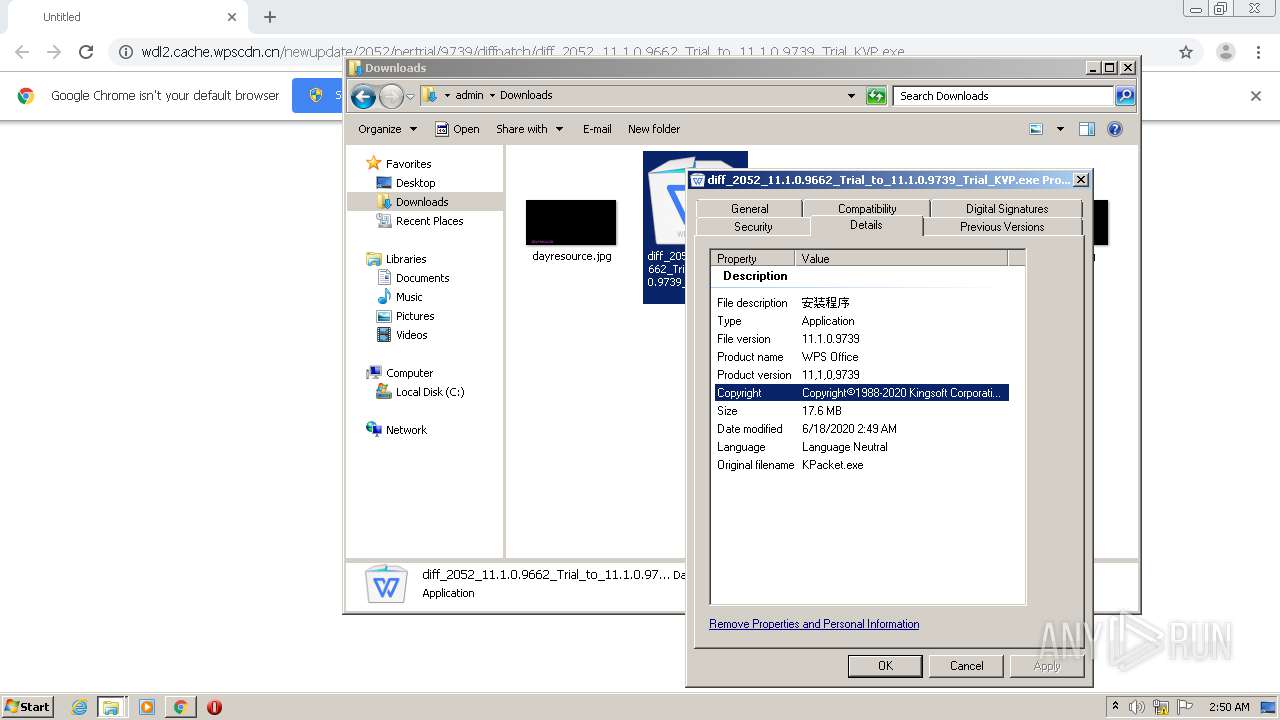
Task: Click the Chrome taskbar icon
Action: tap(180, 707)
